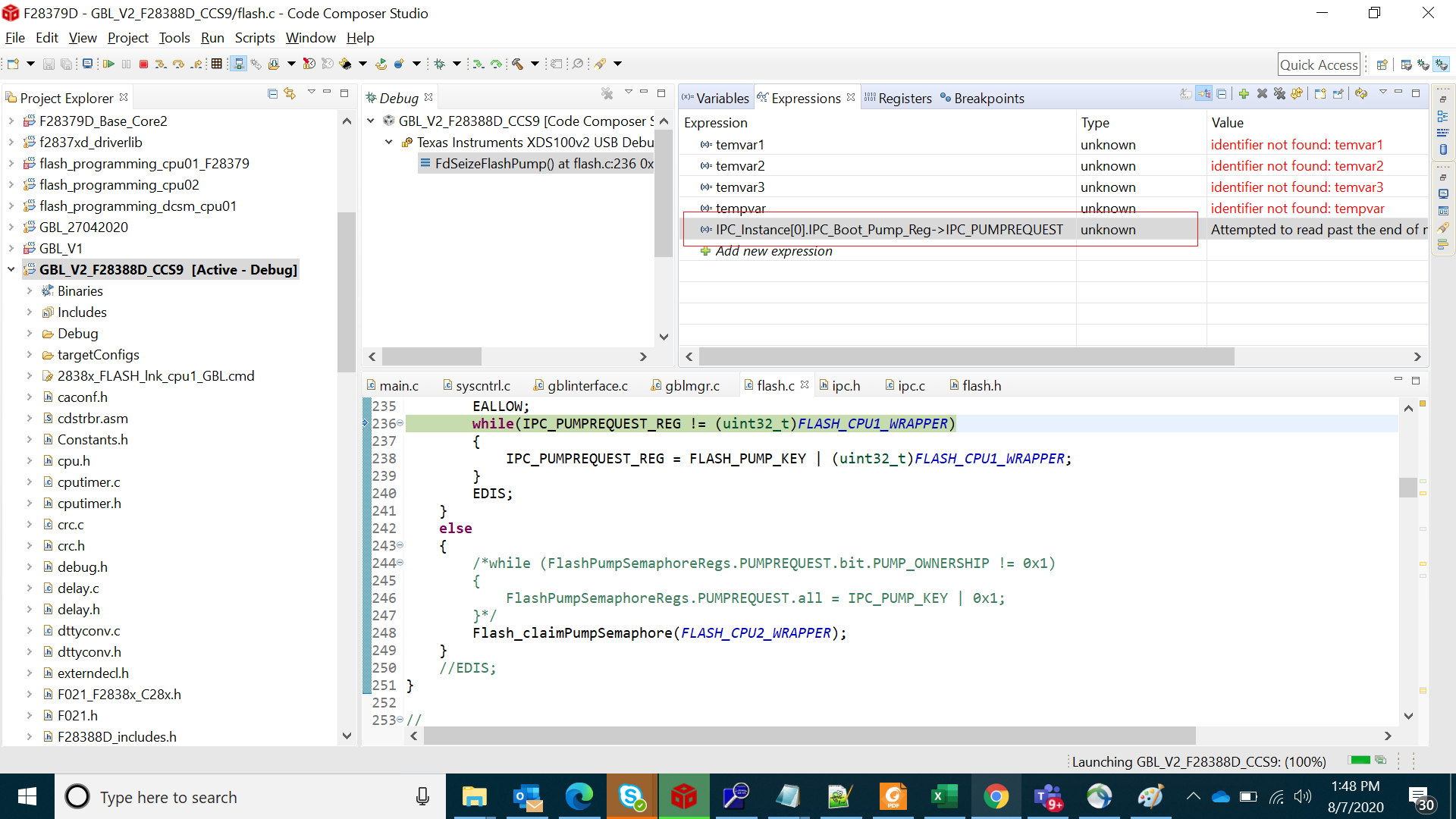Click Add new expression link
Screen dimensions: 1456x819
(x=773, y=251)
